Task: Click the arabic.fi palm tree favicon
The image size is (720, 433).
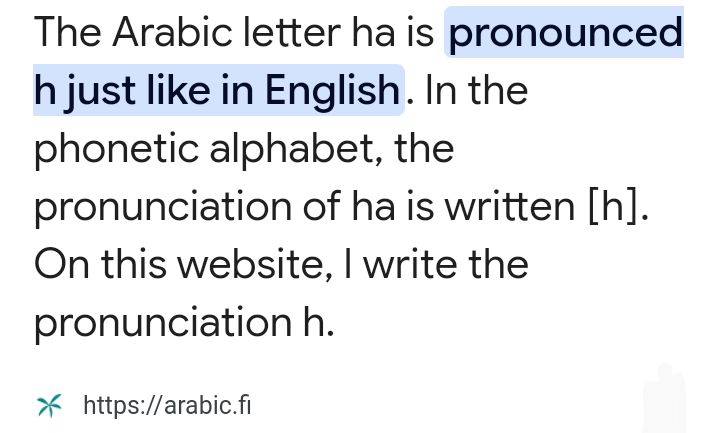Action: click(49, 405)
